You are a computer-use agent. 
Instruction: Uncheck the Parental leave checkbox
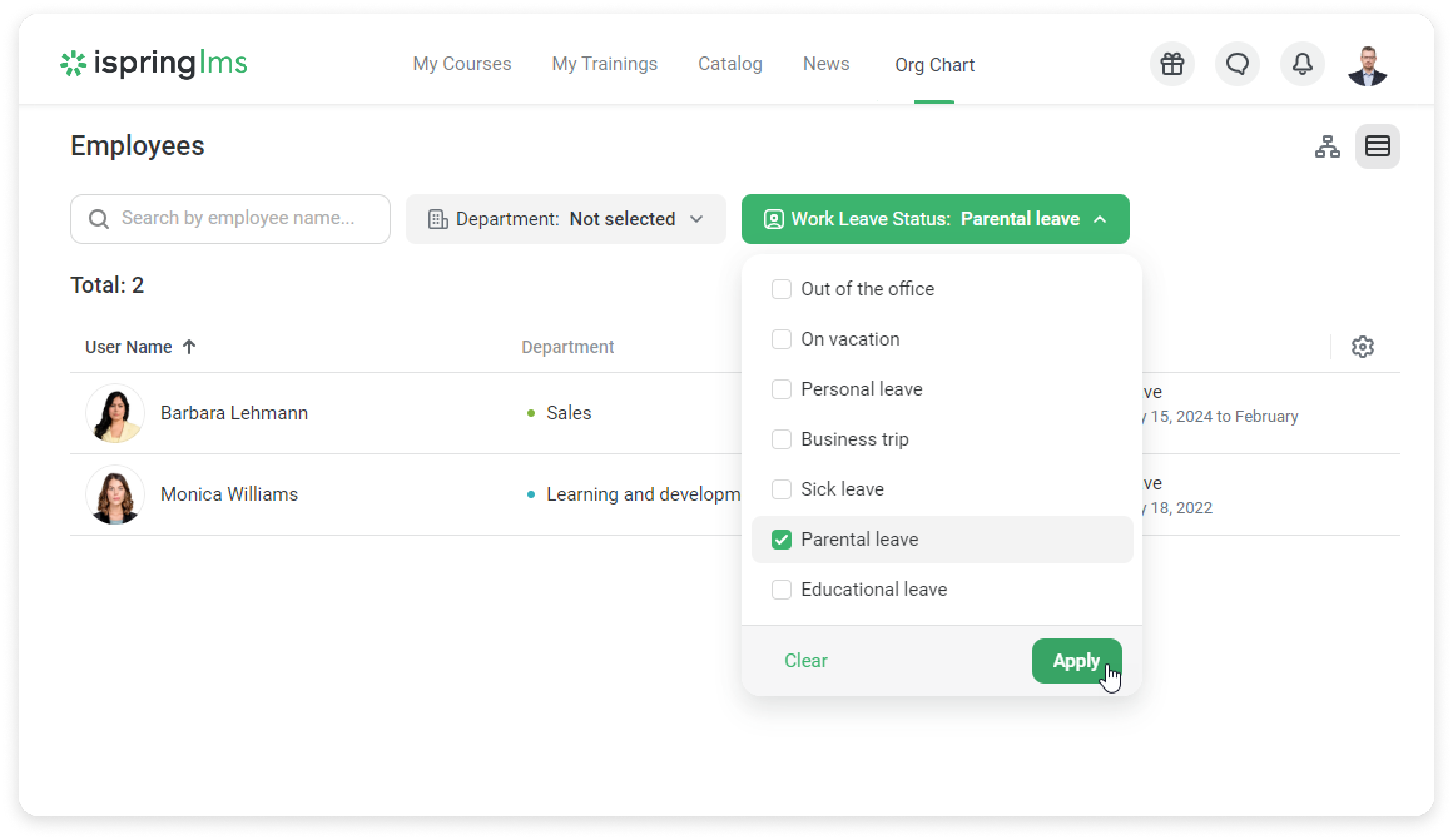point(781,539)
